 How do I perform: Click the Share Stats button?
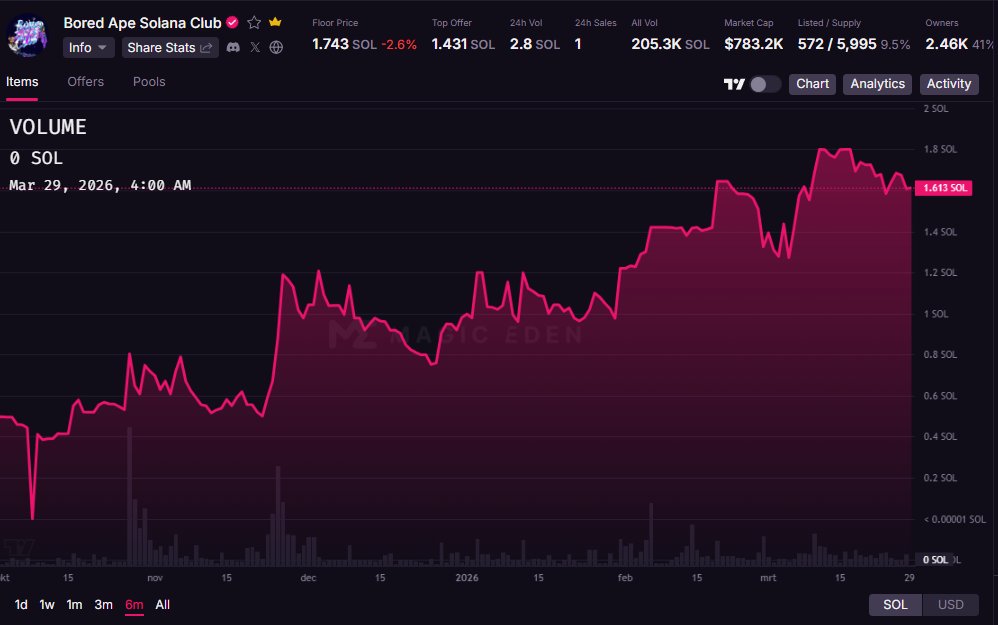[x=170, y=48]
